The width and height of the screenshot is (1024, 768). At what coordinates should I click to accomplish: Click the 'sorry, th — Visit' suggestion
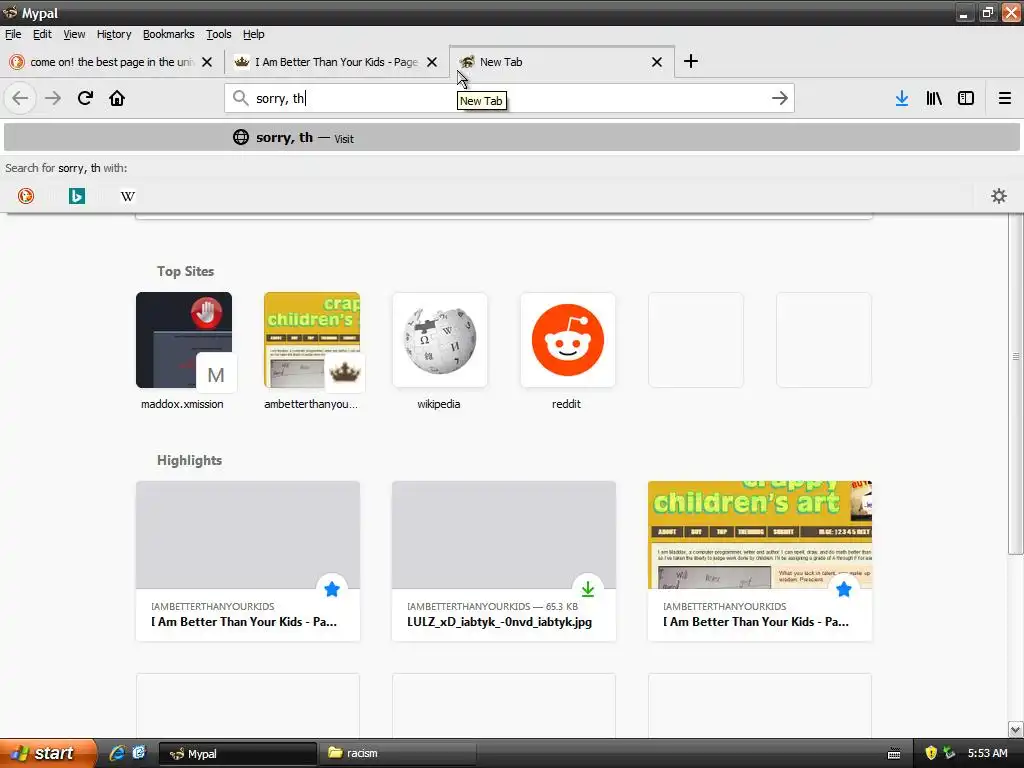click(512, 137)
